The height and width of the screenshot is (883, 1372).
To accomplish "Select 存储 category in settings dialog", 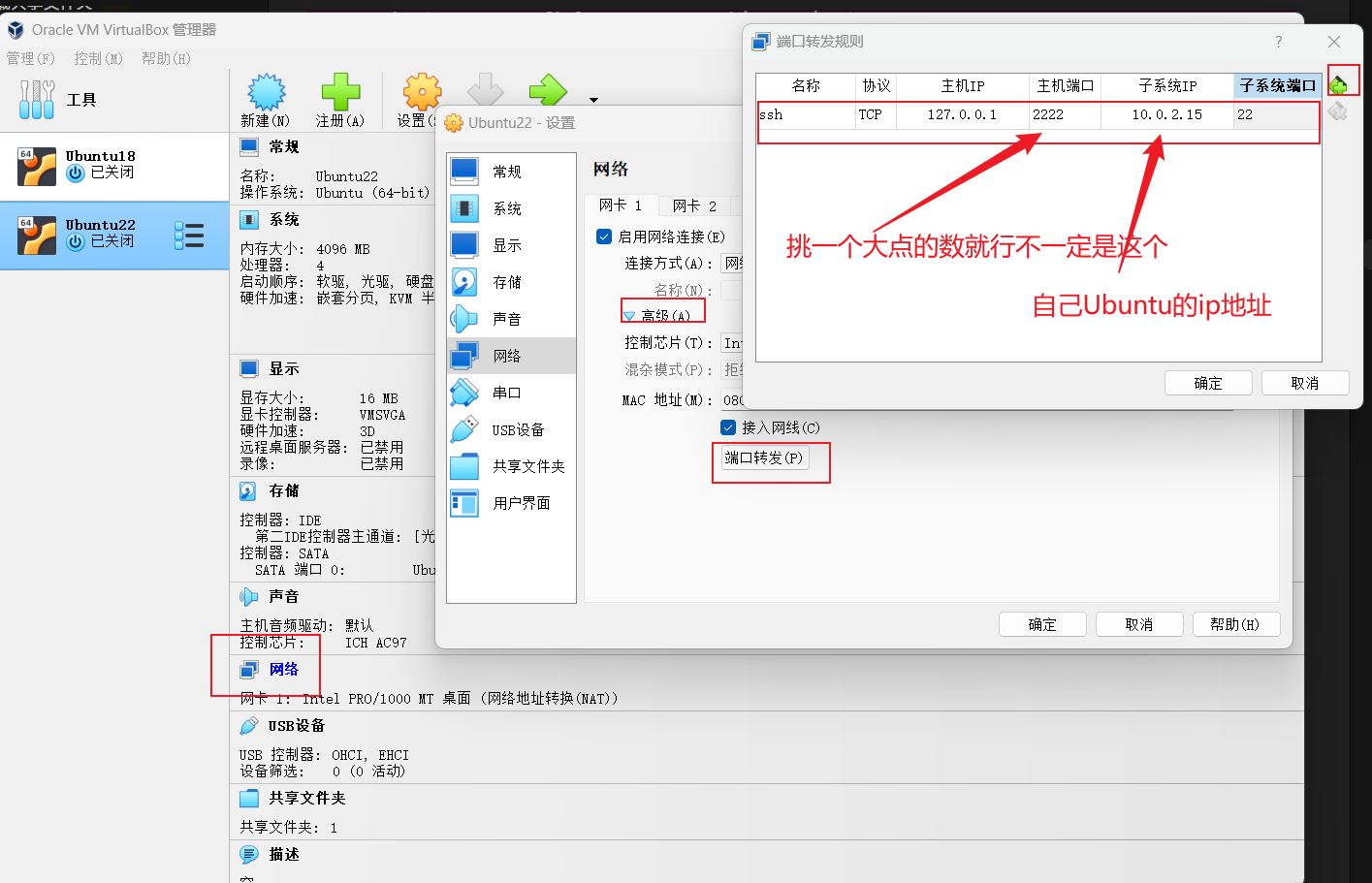I will click(x=511, y=282).
